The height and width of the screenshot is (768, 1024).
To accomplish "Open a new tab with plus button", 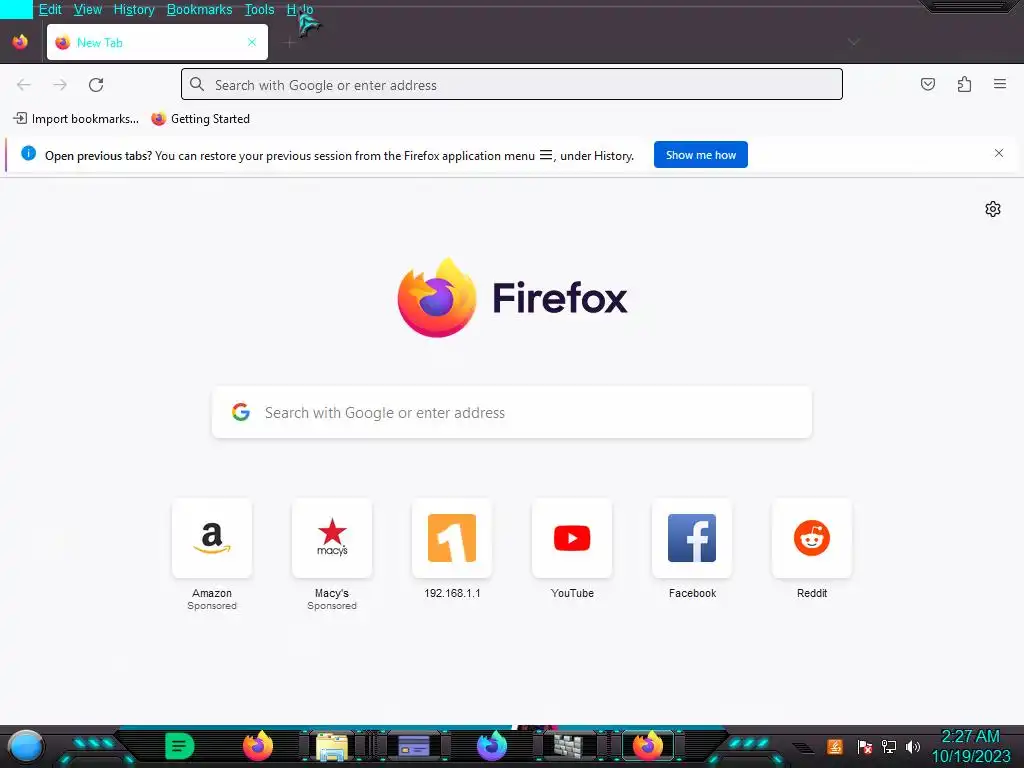I will point(290,42).
